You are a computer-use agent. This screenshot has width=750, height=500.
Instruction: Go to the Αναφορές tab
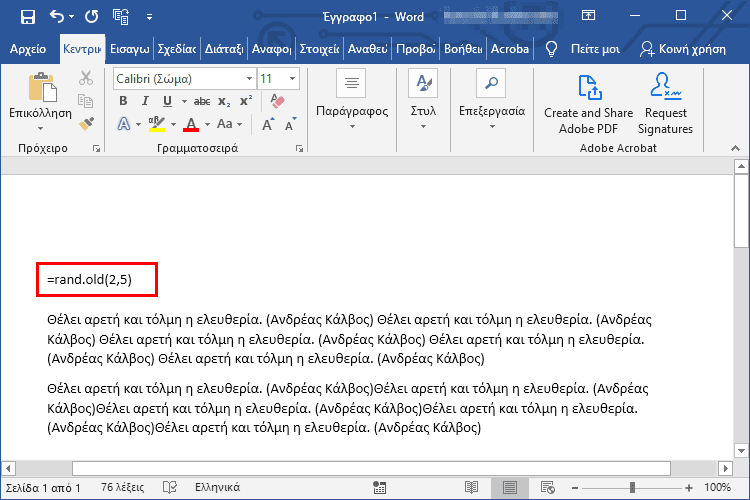click(x=272, y=49)
